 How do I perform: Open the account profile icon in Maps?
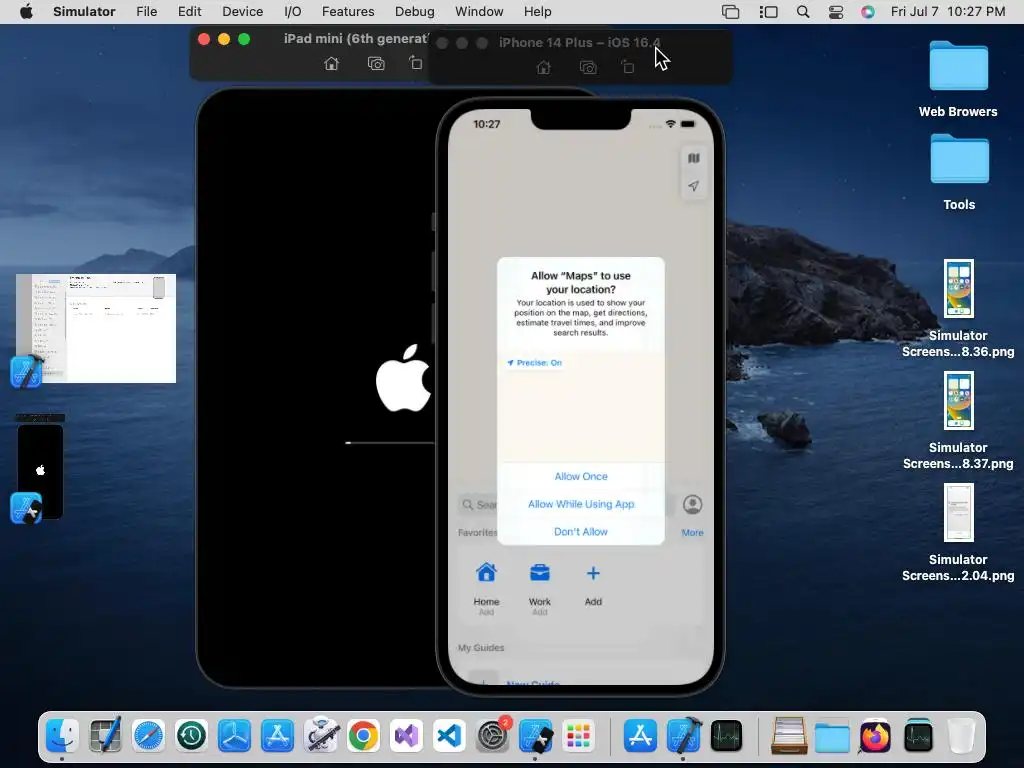[692, 505]
